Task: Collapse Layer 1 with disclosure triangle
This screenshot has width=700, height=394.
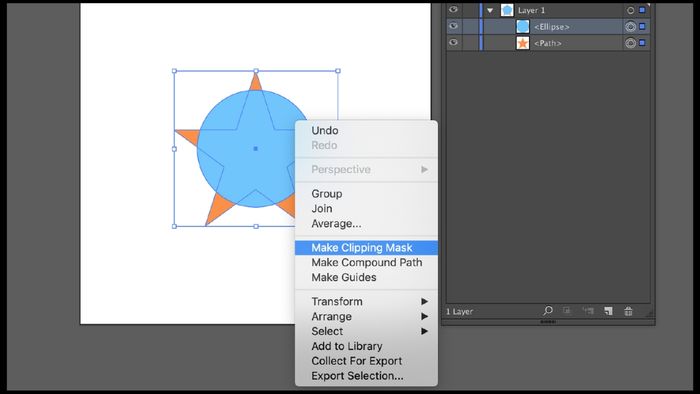Action: coord(490,10)
